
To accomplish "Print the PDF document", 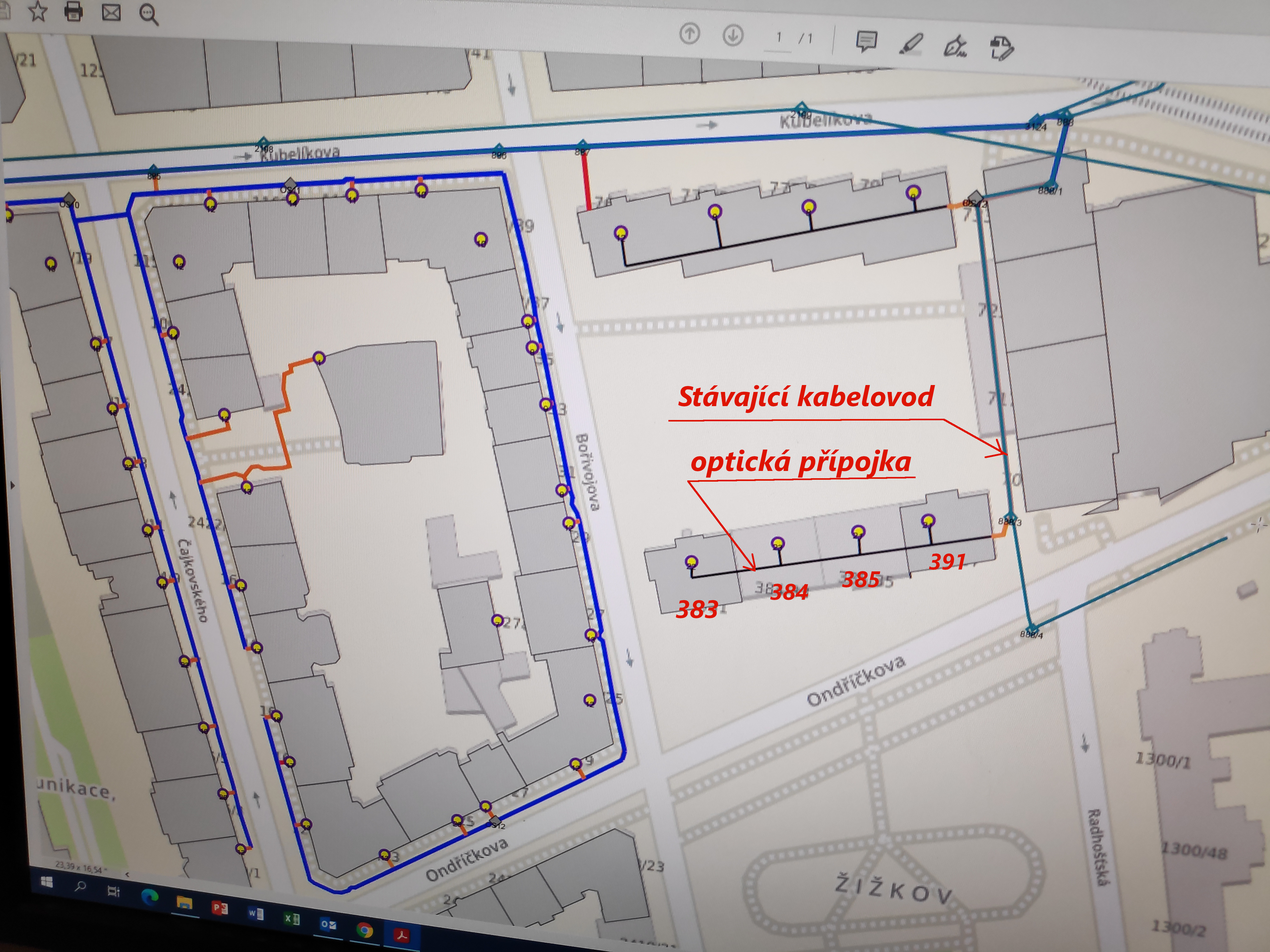I will 73,11.
